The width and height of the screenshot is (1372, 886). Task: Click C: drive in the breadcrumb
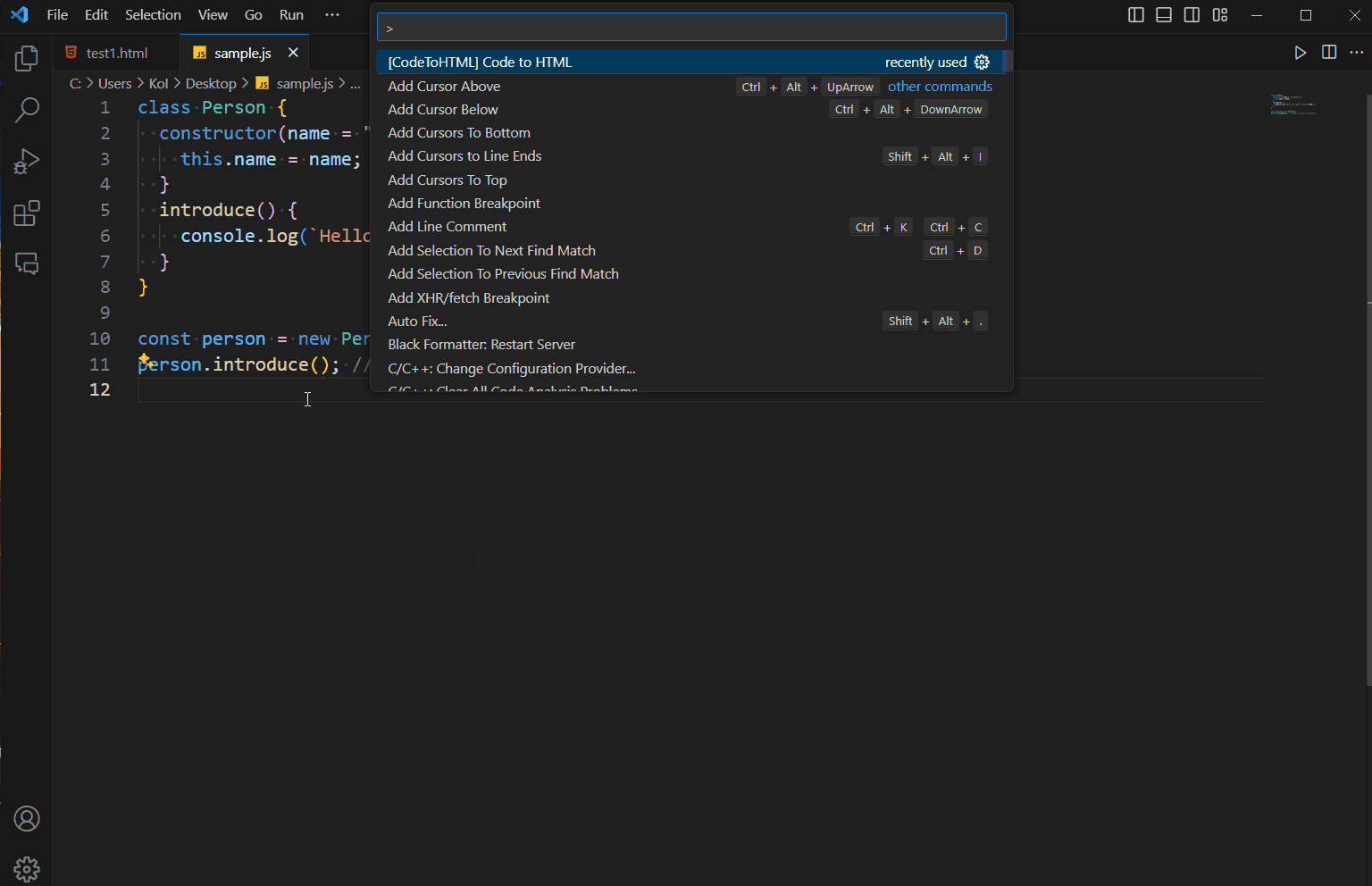coord(75,83)
